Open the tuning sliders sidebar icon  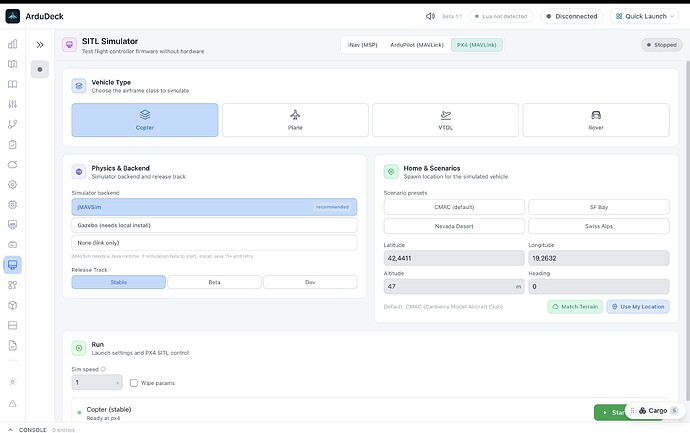(x=13, y=104)
